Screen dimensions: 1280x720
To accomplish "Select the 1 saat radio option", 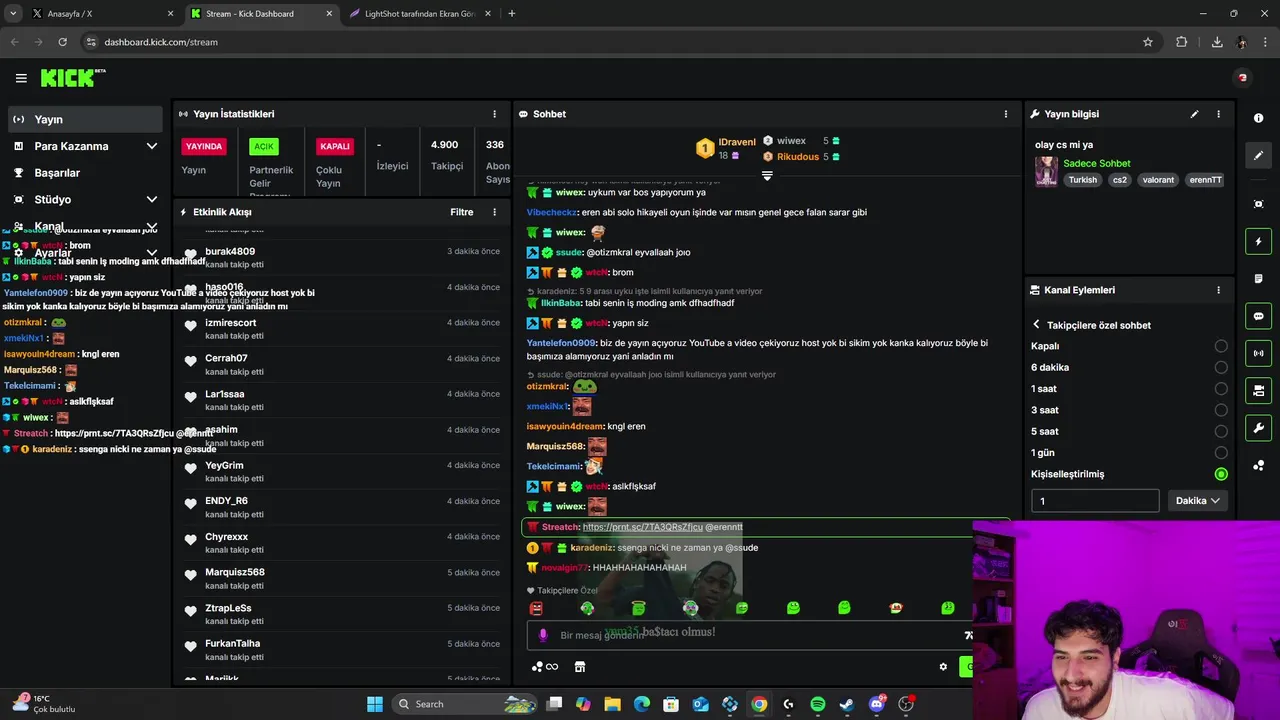I will tap(1221, 389).
